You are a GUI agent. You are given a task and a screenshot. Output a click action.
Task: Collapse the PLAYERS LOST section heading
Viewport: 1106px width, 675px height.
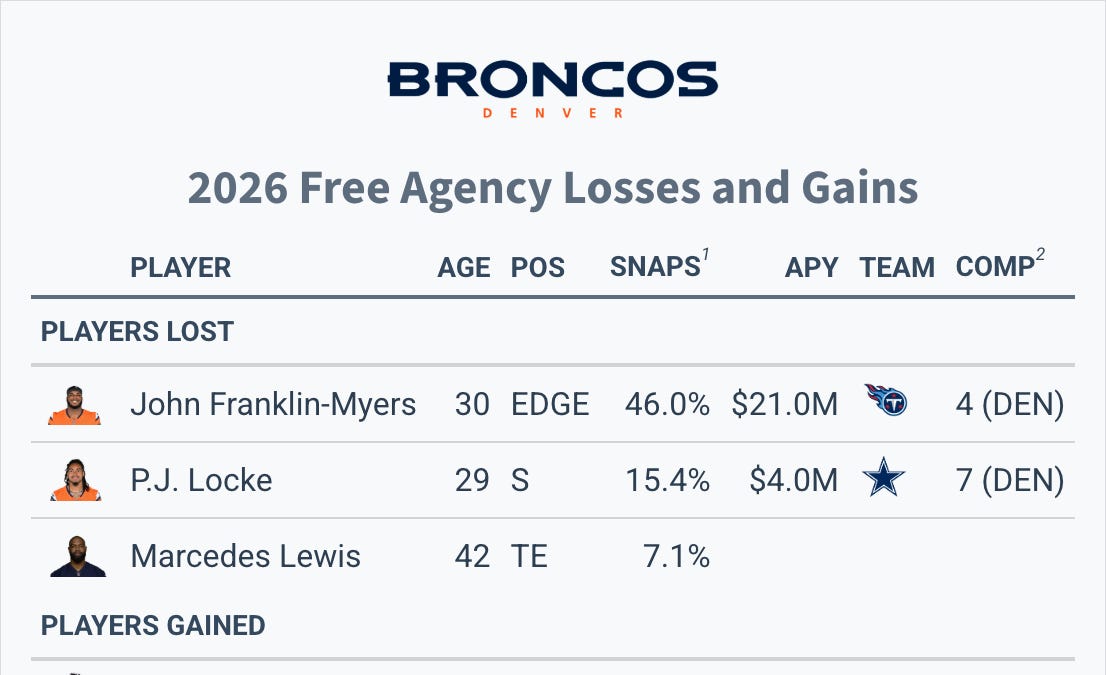point(137,332)
